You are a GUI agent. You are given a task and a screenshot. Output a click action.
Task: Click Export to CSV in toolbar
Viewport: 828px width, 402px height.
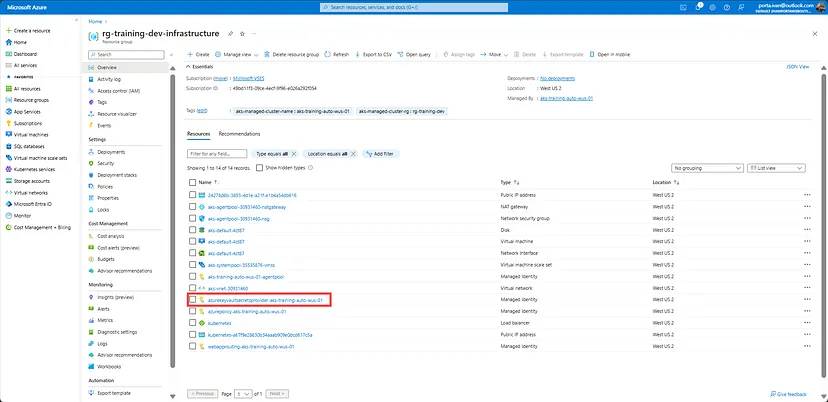[x=373, y=54]
